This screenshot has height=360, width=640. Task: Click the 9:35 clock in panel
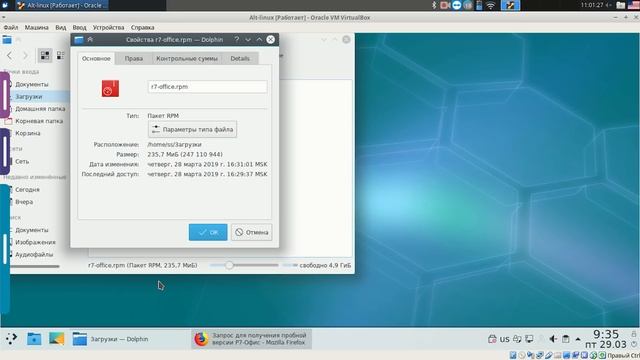pyautogui.click(x=606, y=335)
